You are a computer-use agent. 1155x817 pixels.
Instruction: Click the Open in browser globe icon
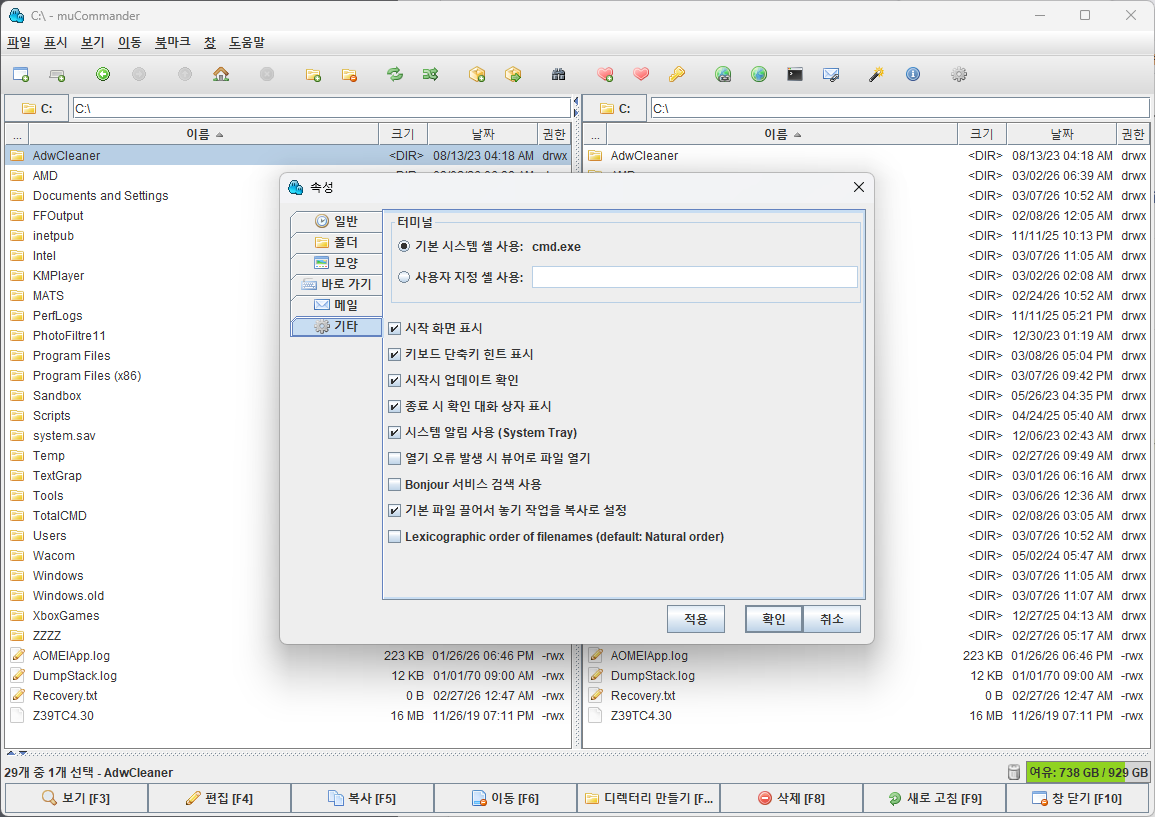tap(759, 74)
